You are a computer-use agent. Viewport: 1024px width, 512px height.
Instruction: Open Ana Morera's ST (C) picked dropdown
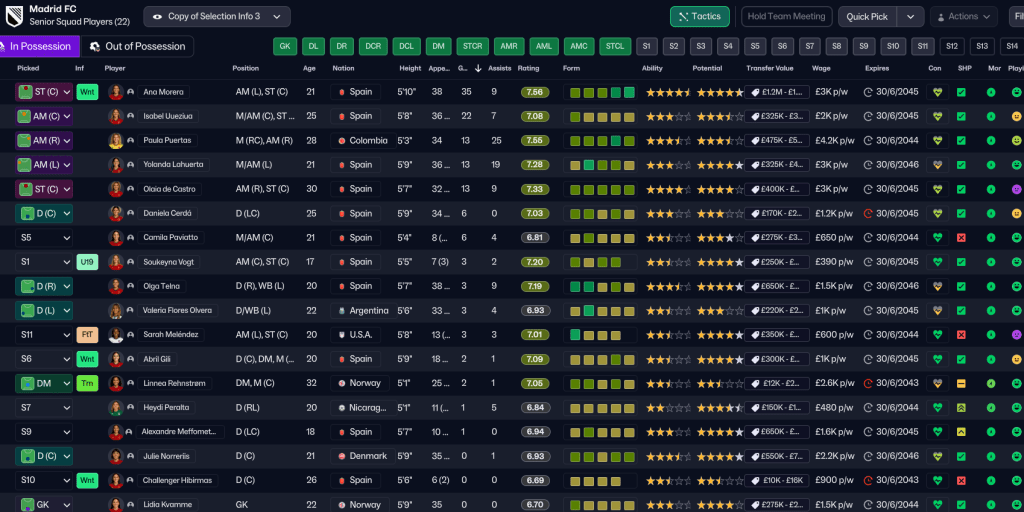[44, 92]
